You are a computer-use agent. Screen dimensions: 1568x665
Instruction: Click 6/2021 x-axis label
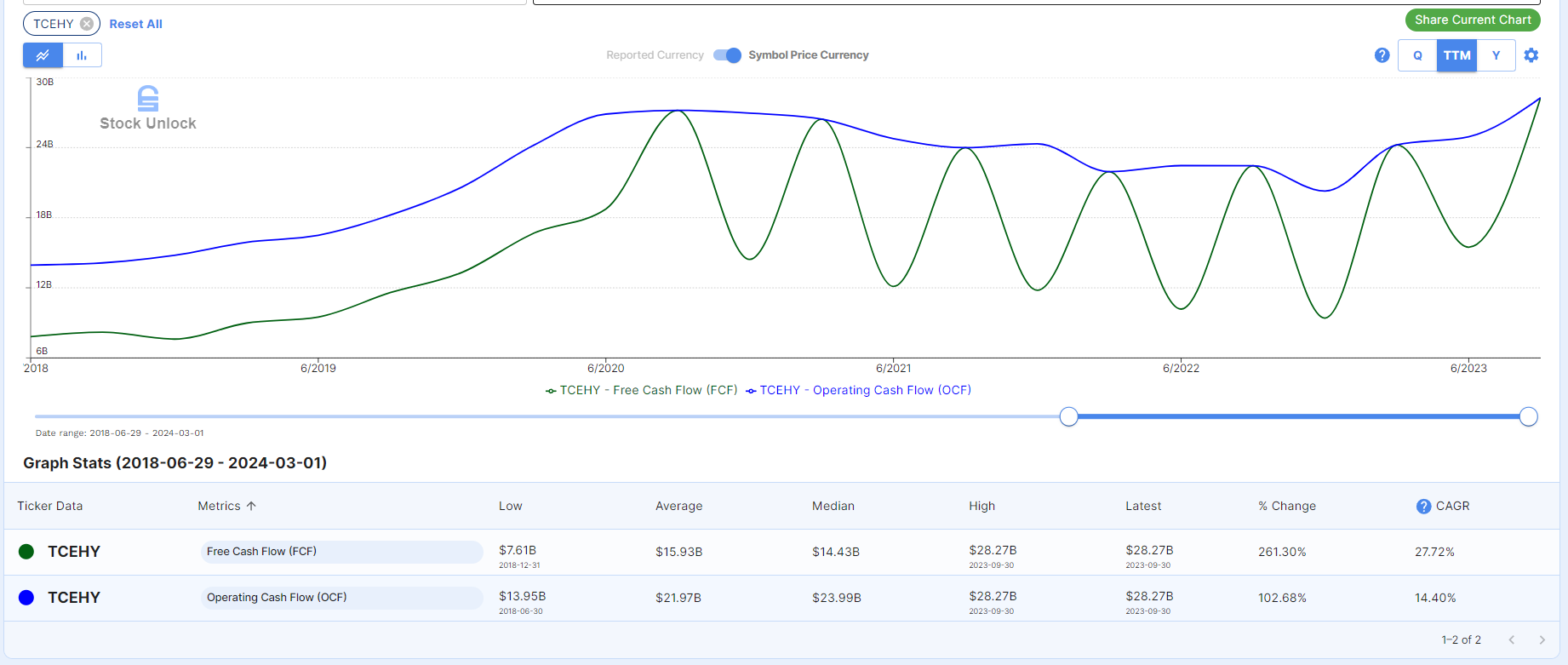click(893, 368)
